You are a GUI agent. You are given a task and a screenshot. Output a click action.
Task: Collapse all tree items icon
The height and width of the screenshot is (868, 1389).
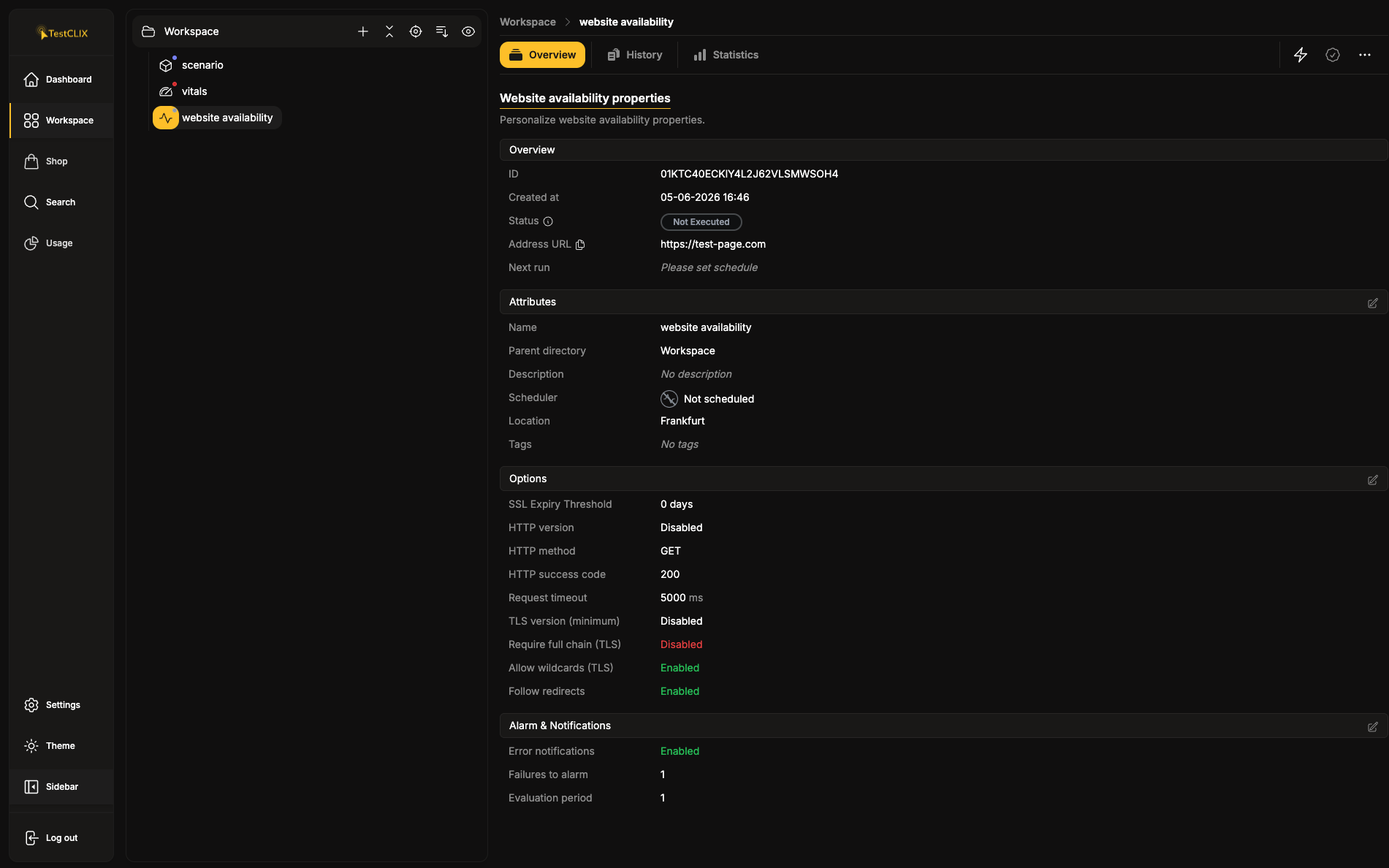pos(389,31)
